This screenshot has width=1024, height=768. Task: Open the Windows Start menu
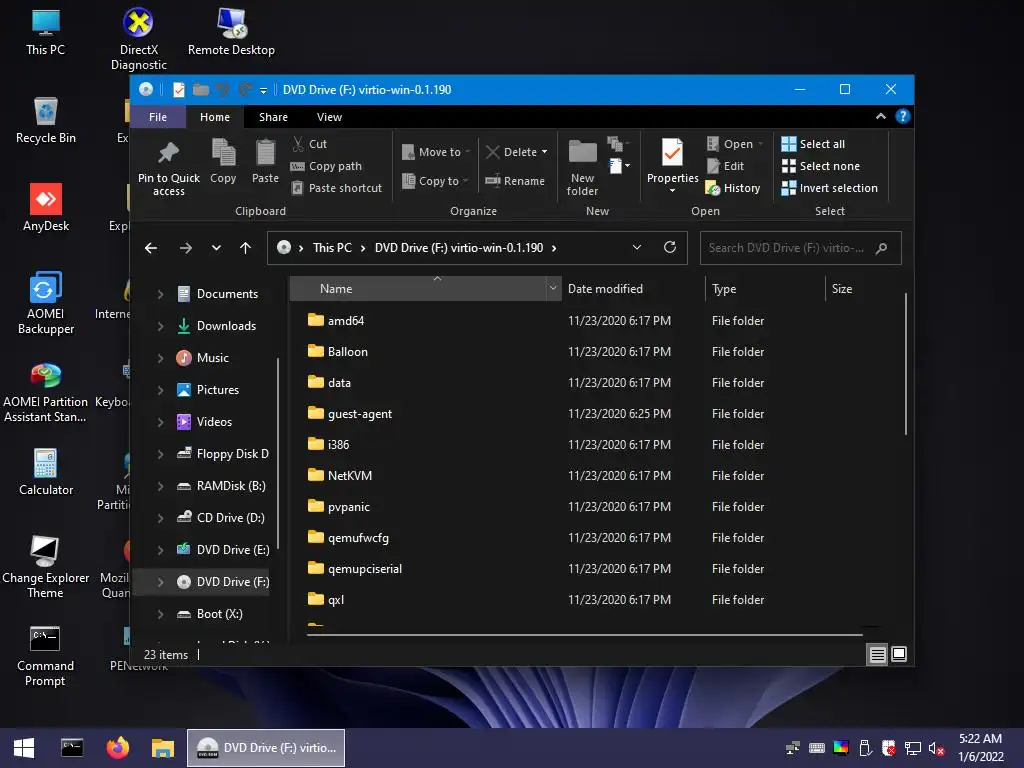coord(24,748)
